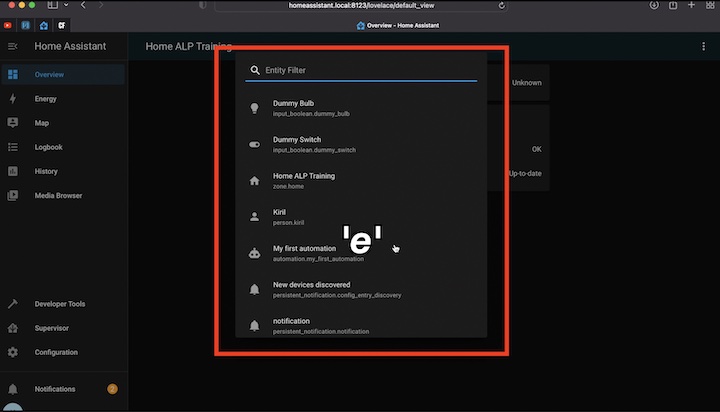Screen dimensions: 720x412
Task: Click the Up-to-date status value
Action: [x=525, y=174]
